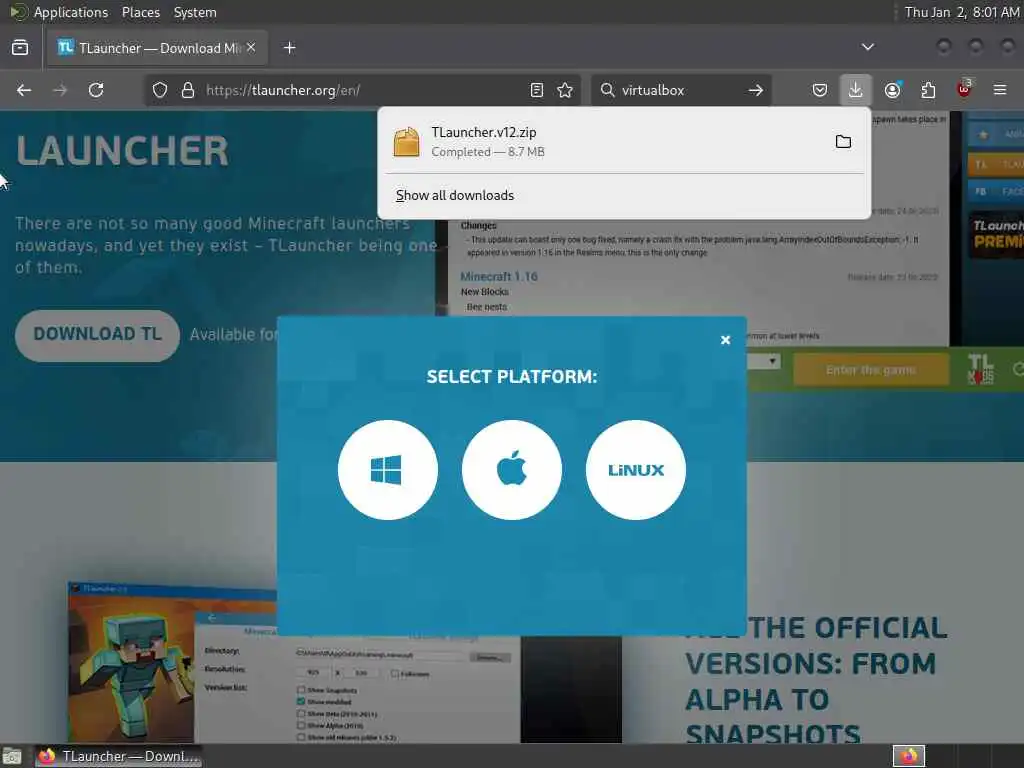Focus the search box containing virtualbox
Screen dimensions: 1024x768
[679, 90]
